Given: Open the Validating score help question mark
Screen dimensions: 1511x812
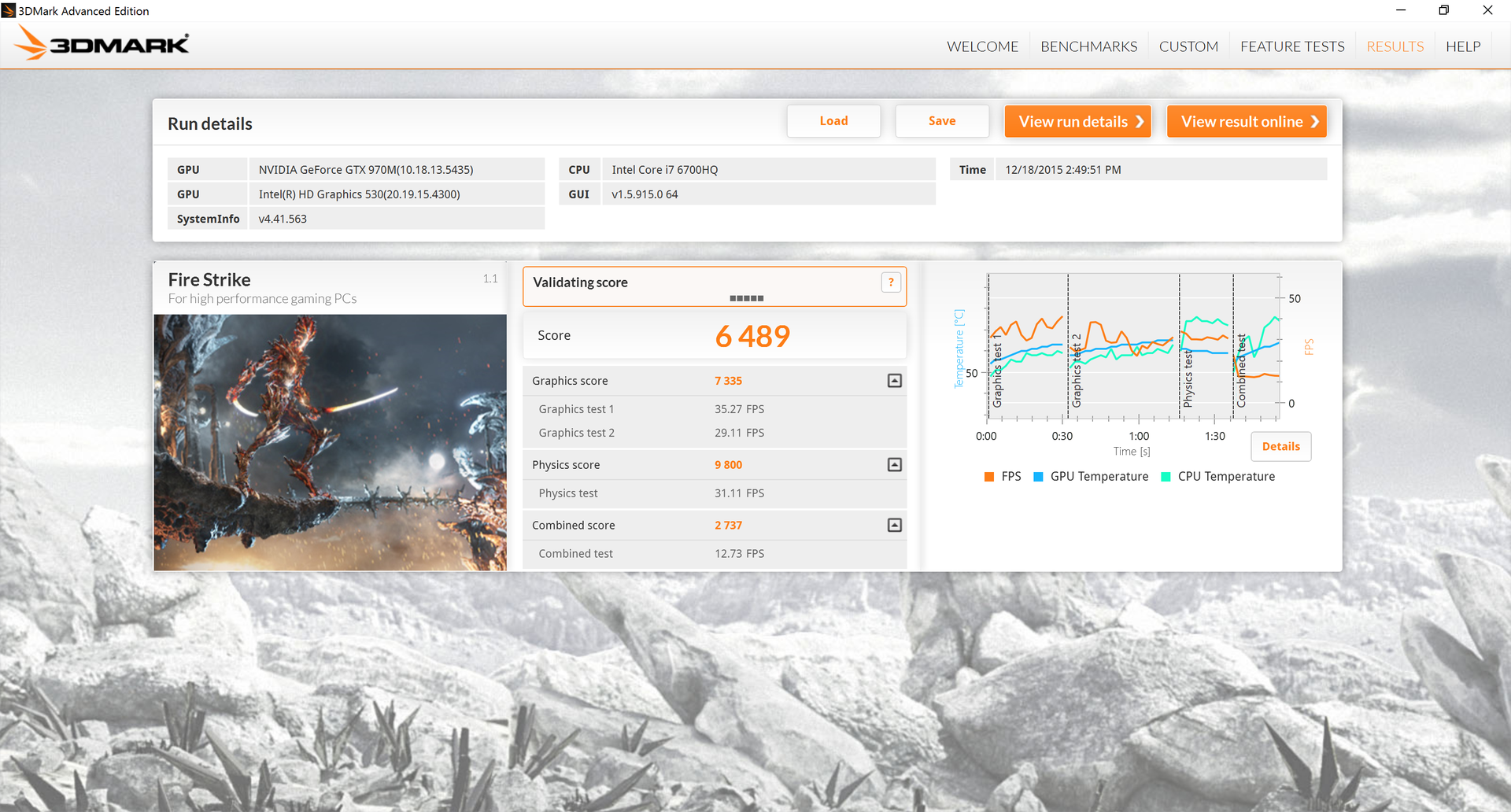Looking at the screenshot, I should [891, 282].
